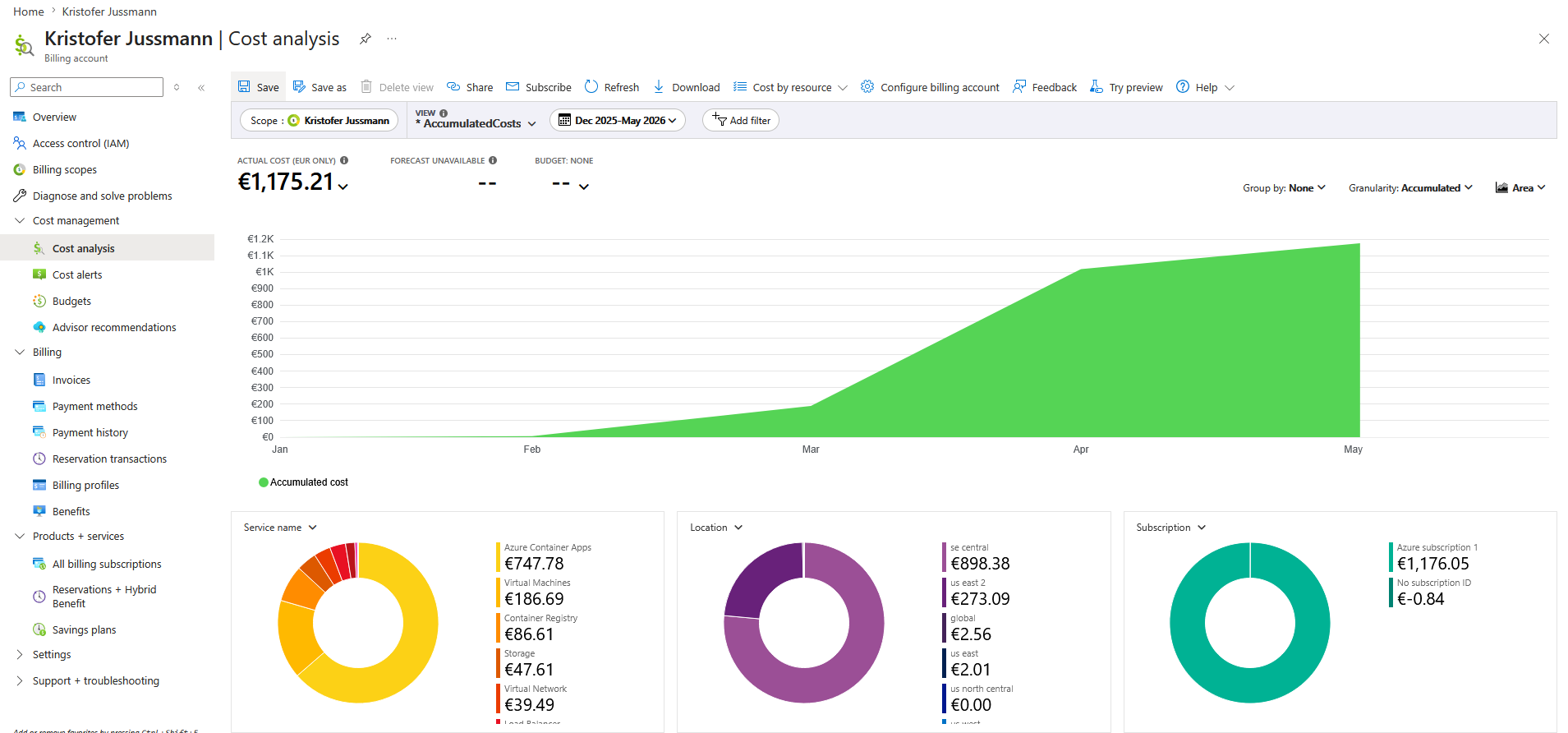This screenshot has height=733, width=1568.
Task: Click info icon next to Actual Cost
Action: 344,160
